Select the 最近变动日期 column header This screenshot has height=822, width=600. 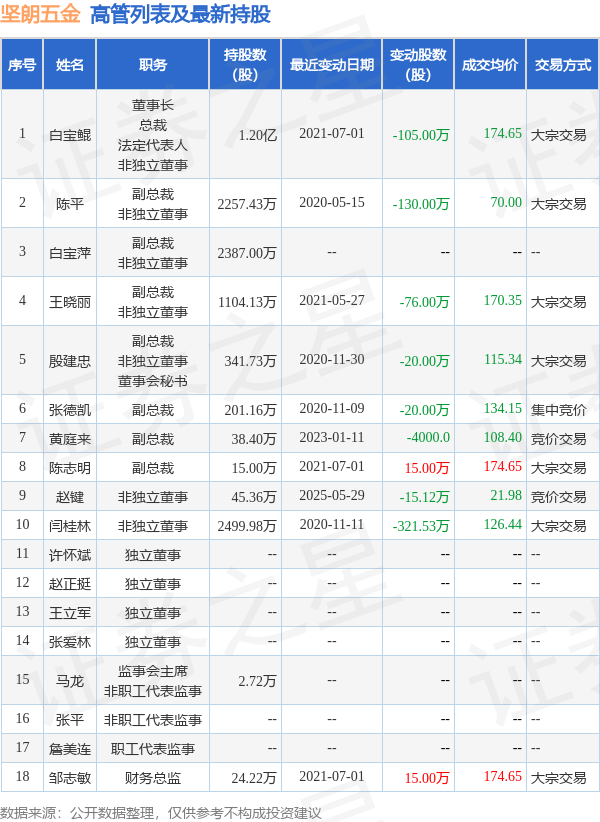tap(332, 64)
